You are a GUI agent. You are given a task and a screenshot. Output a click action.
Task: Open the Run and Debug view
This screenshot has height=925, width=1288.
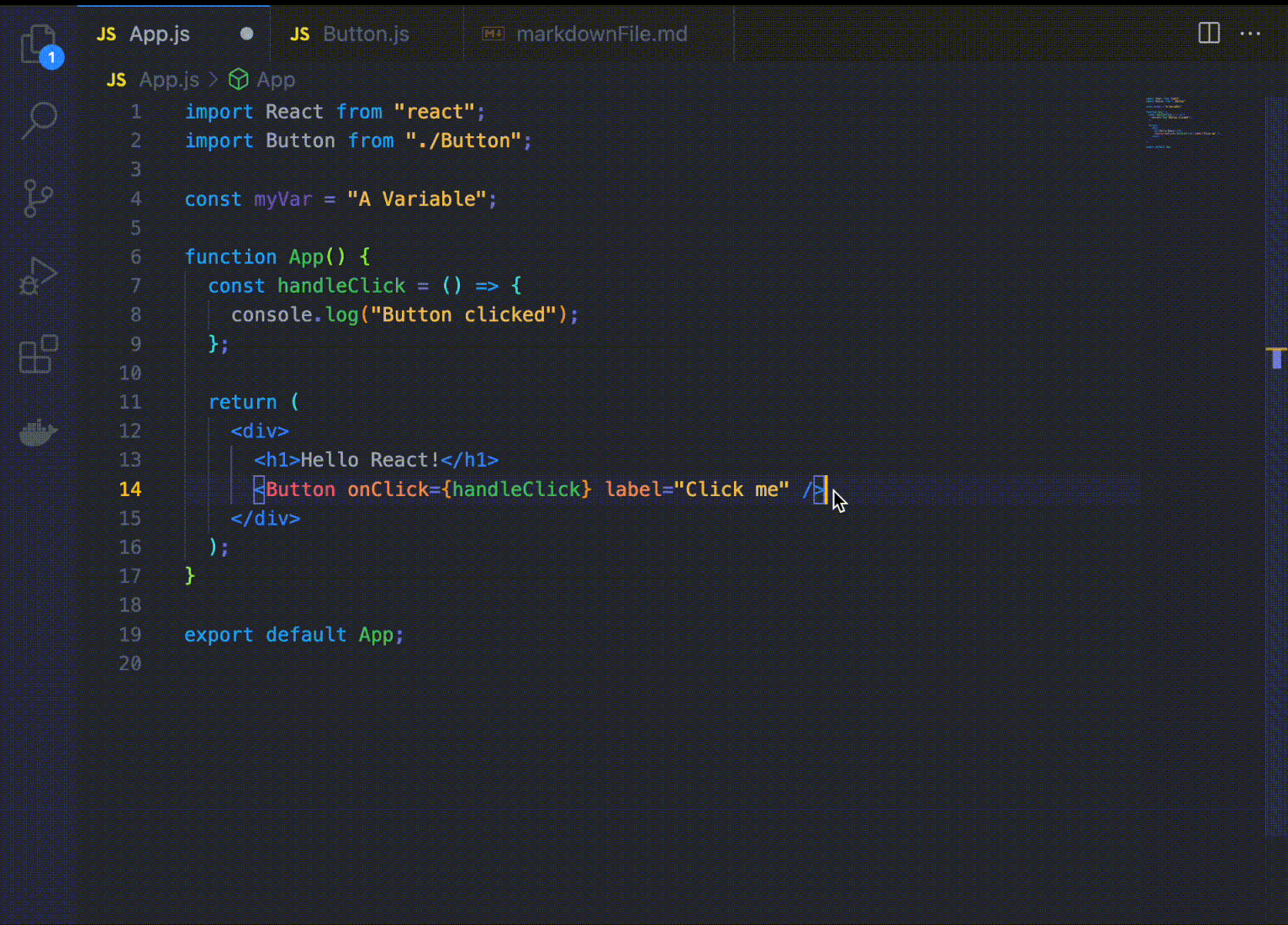39,276
